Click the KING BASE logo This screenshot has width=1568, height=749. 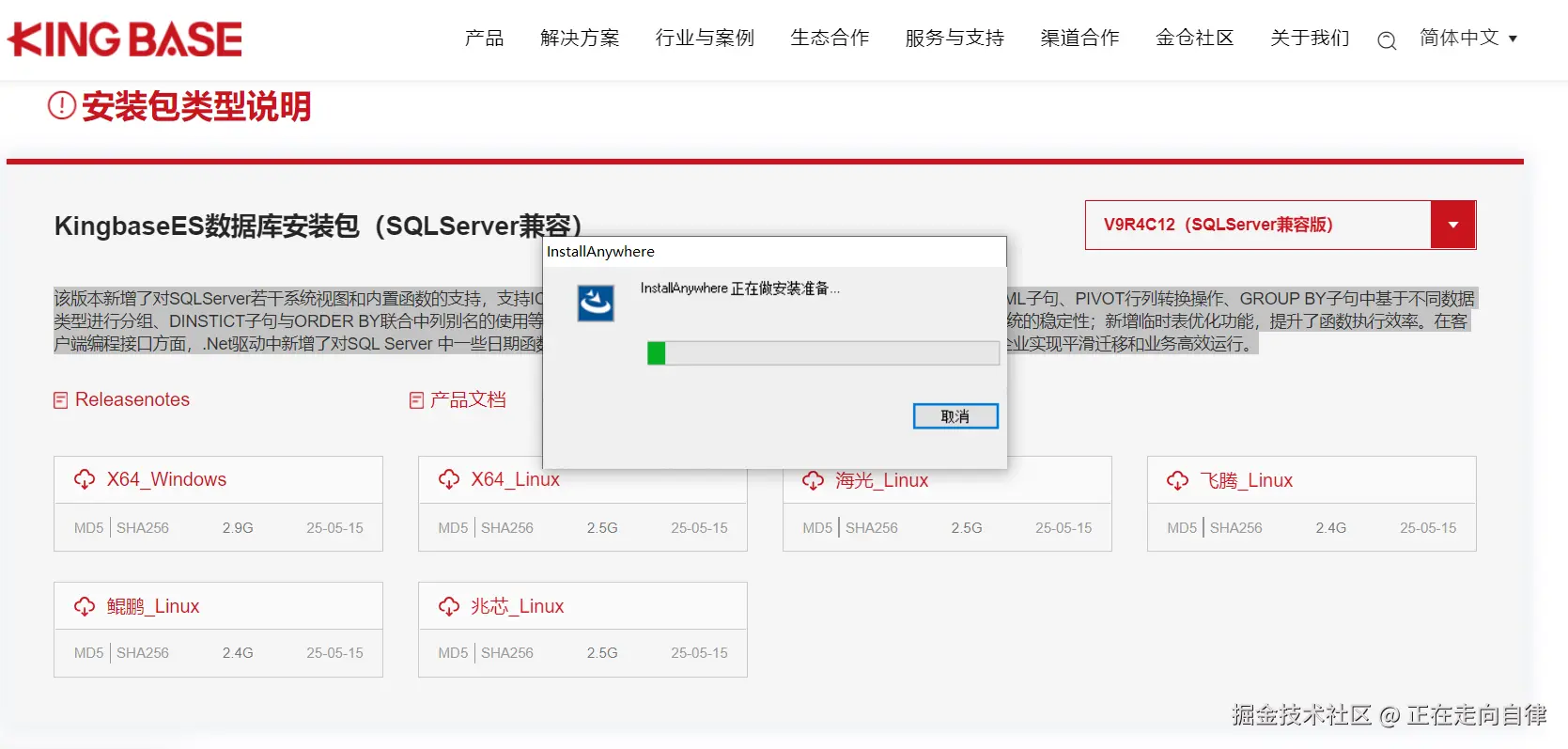[125, 39]
